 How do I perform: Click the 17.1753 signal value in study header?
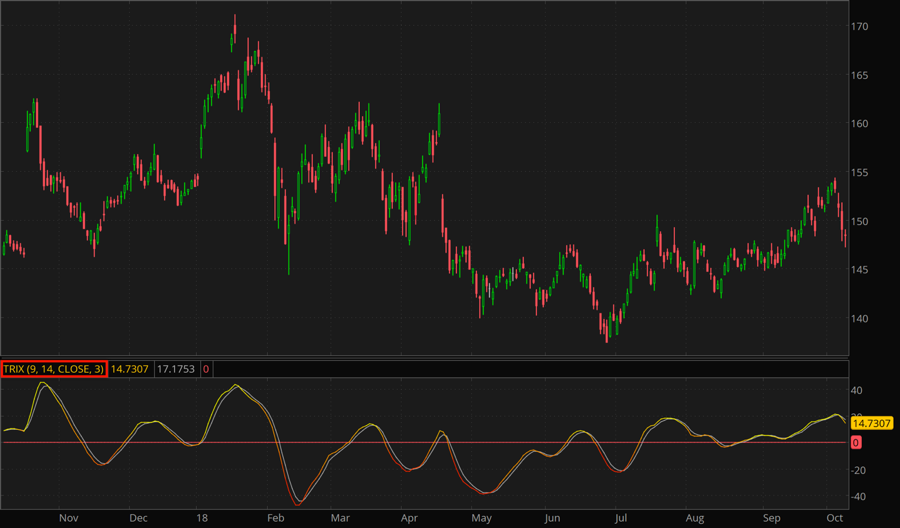[x=176, y=369]
